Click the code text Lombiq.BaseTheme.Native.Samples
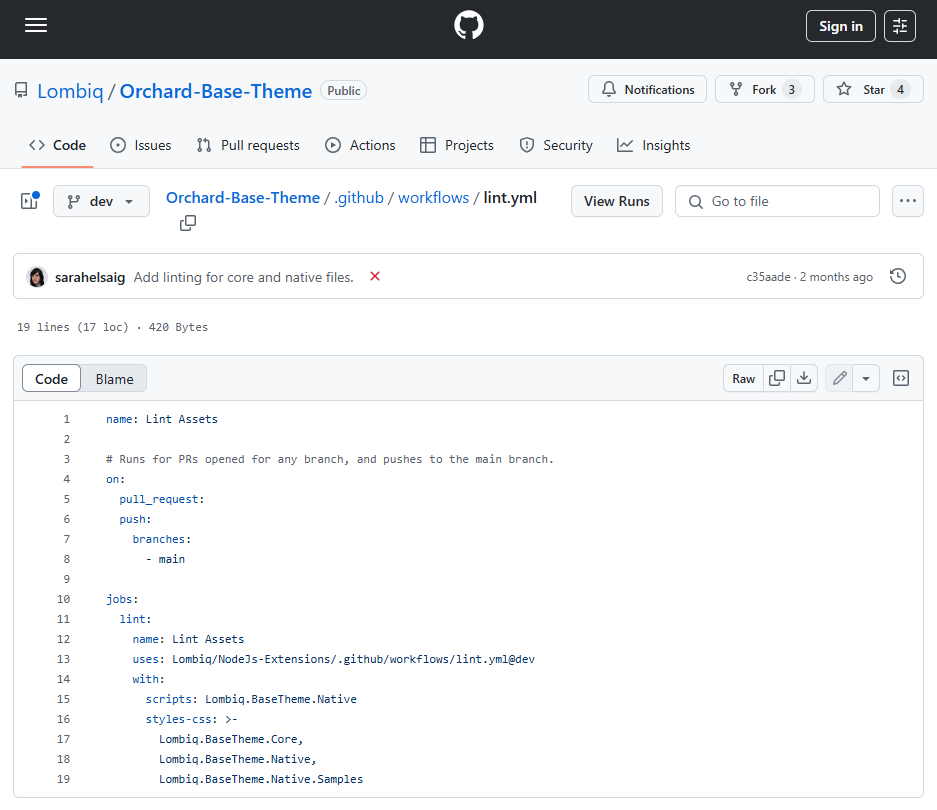Image resolution: width=937 pixels, height=810 pixels. [261, 779]
